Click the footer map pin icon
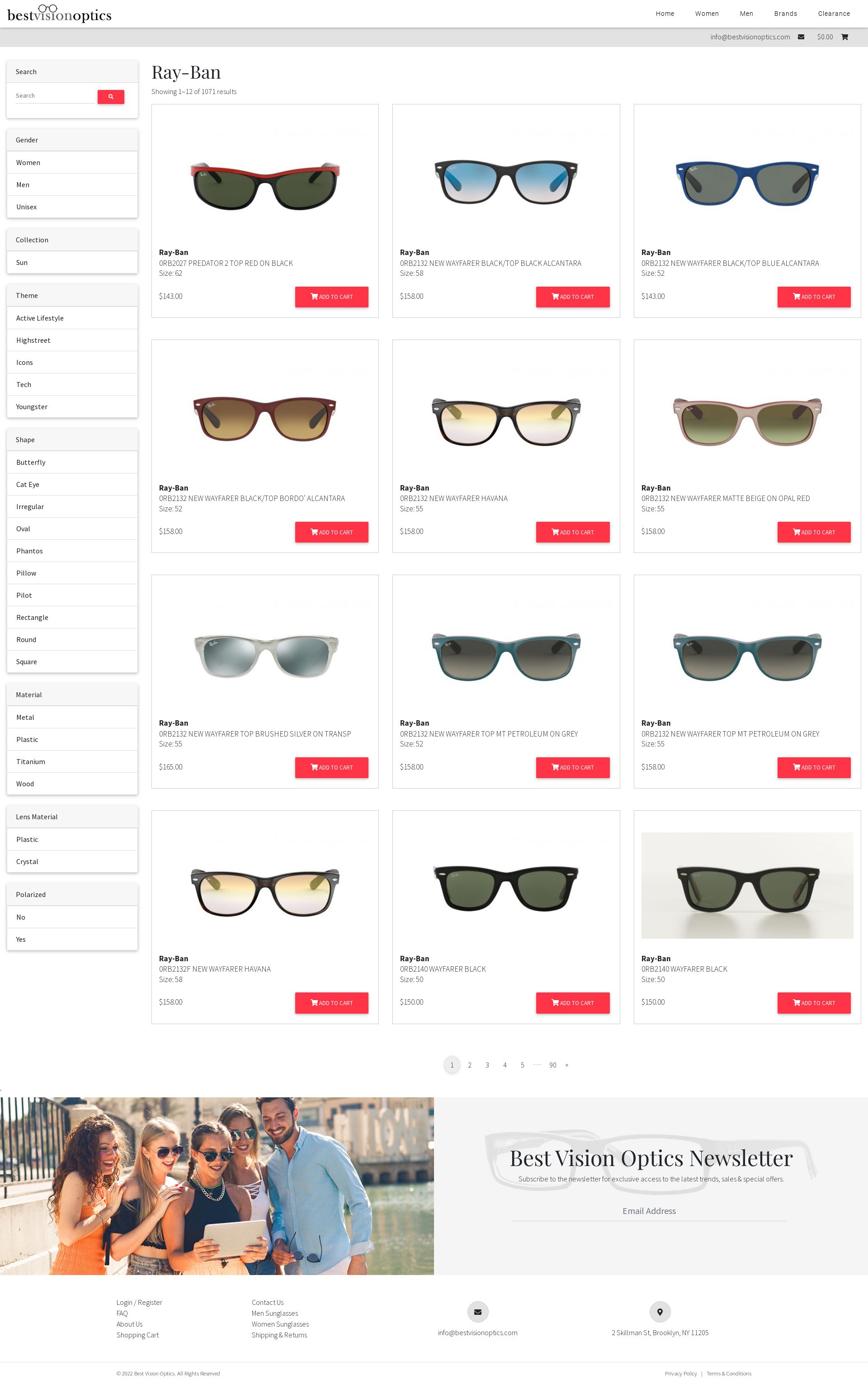868x1384 pixels. [x=660, y=1312]
